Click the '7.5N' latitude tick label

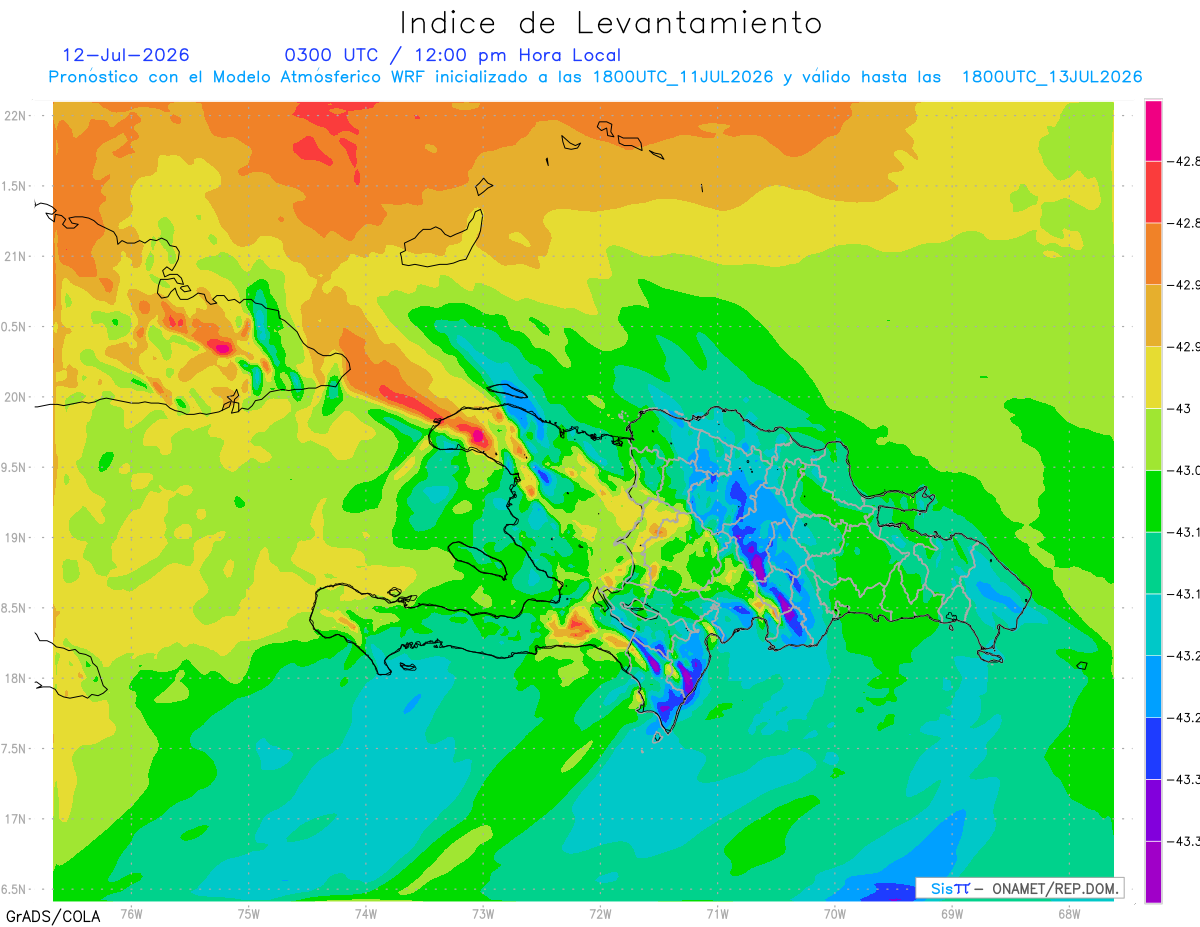(15, 749)
